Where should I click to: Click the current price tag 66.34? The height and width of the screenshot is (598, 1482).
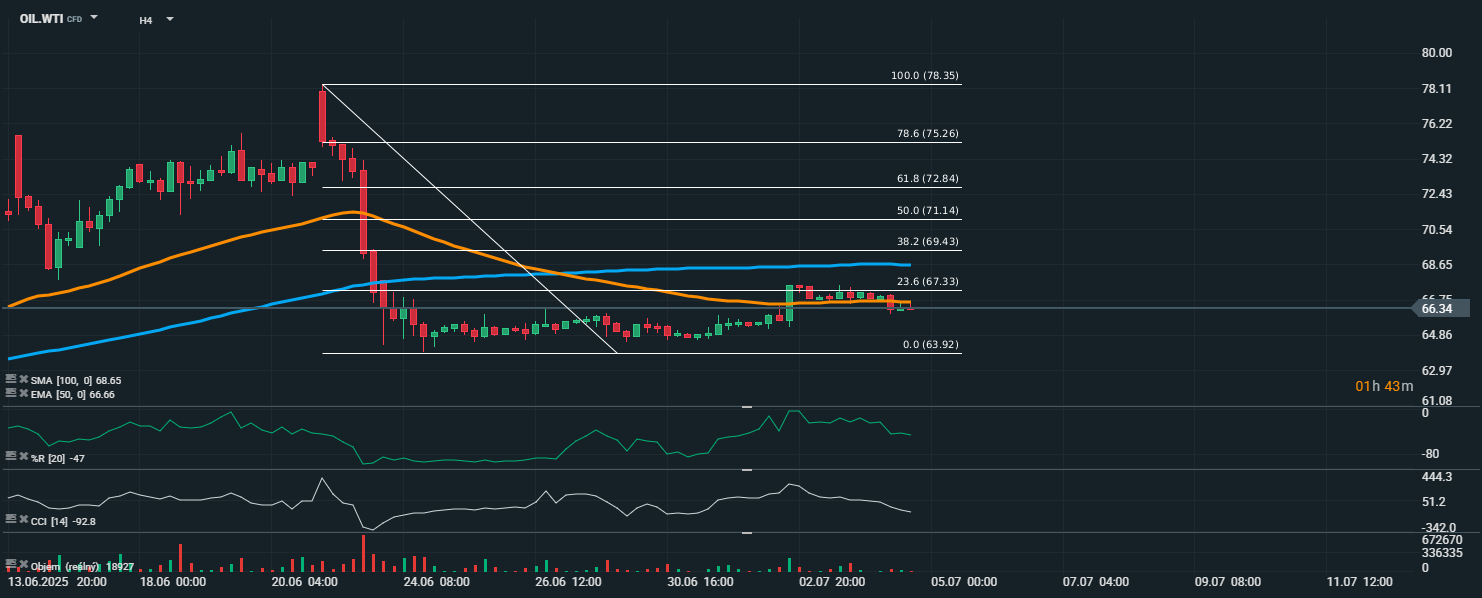point(1441,309)
